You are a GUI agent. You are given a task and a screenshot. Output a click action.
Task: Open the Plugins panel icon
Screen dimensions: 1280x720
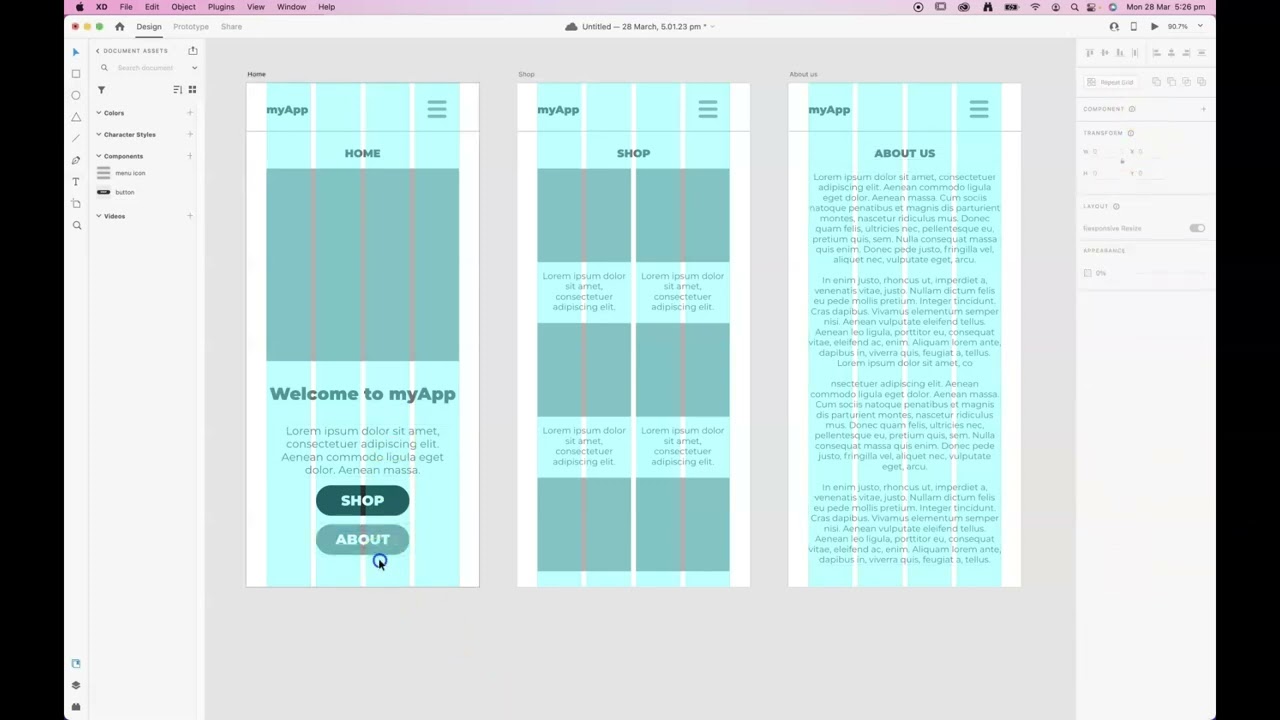(76, 707)
